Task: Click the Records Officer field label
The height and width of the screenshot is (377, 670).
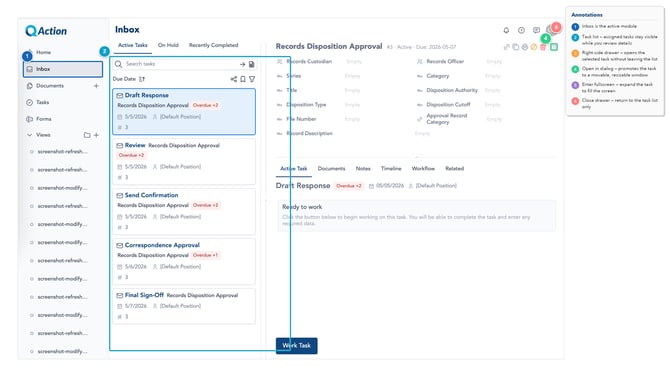Action: [445, 62]
